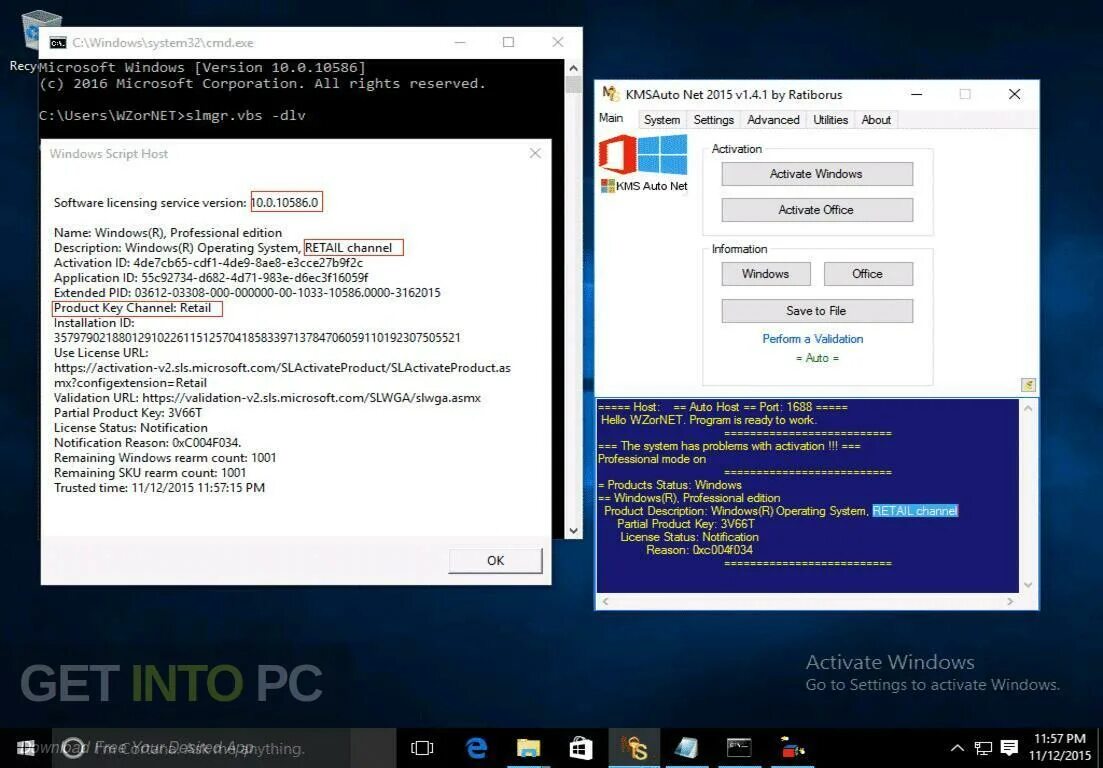Image resolution: width=1103 pixels, height=768 pixels.
Task: Open the taskbar clock showing 11:57 PM
Action: click(1059, 748)
